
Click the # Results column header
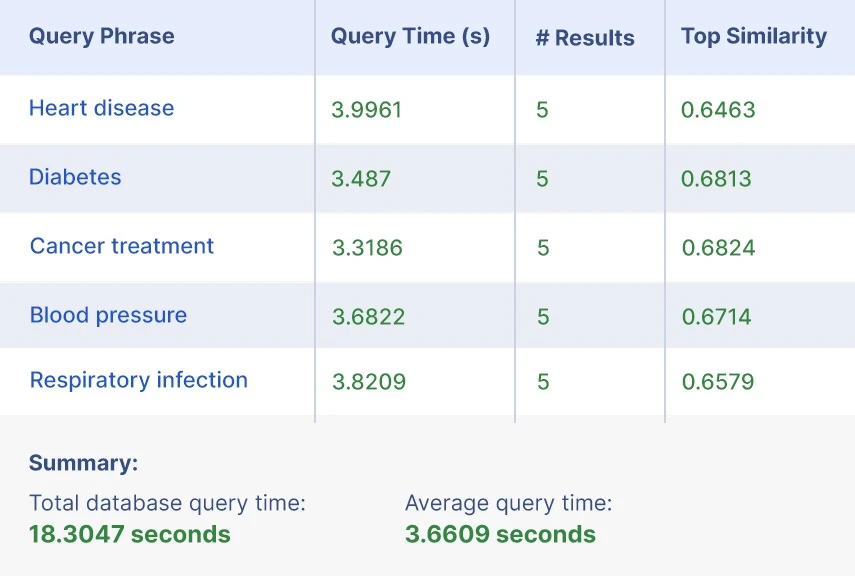tap(585, 38)
